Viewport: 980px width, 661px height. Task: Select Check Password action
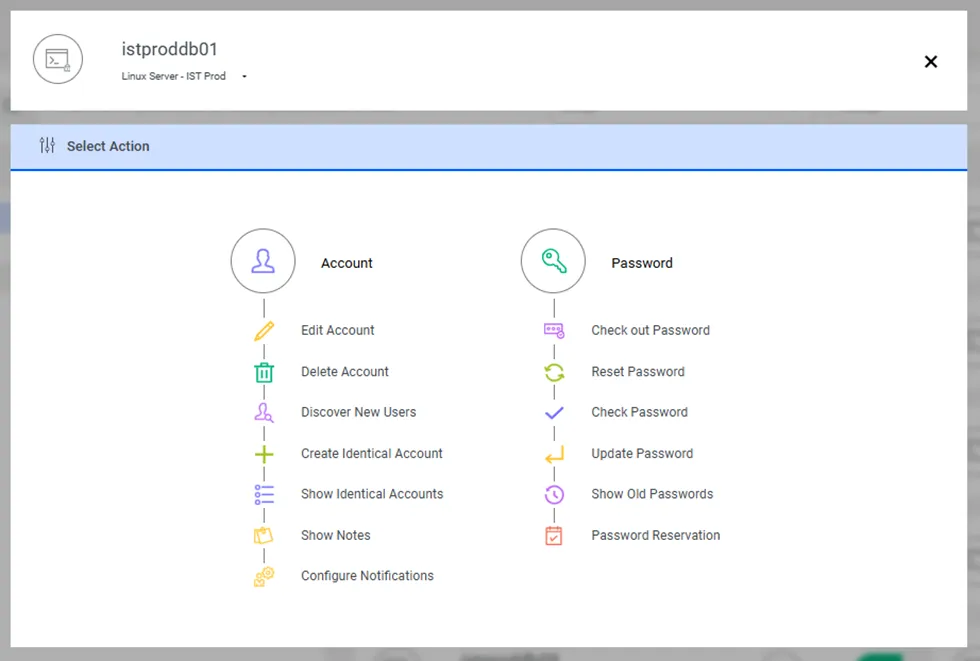click(639, 412)
